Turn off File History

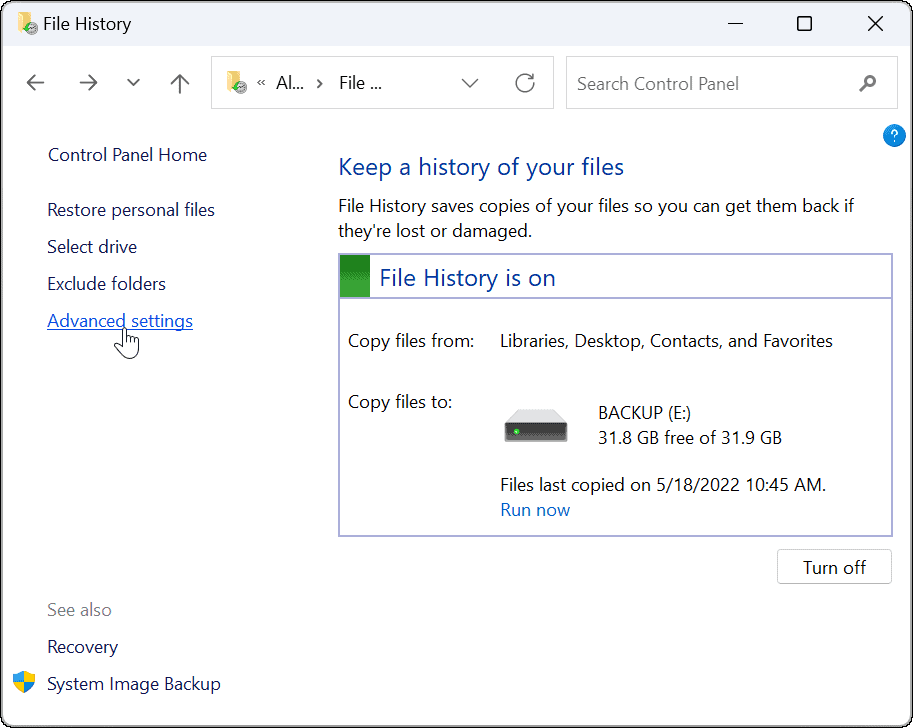click(833, 566)
